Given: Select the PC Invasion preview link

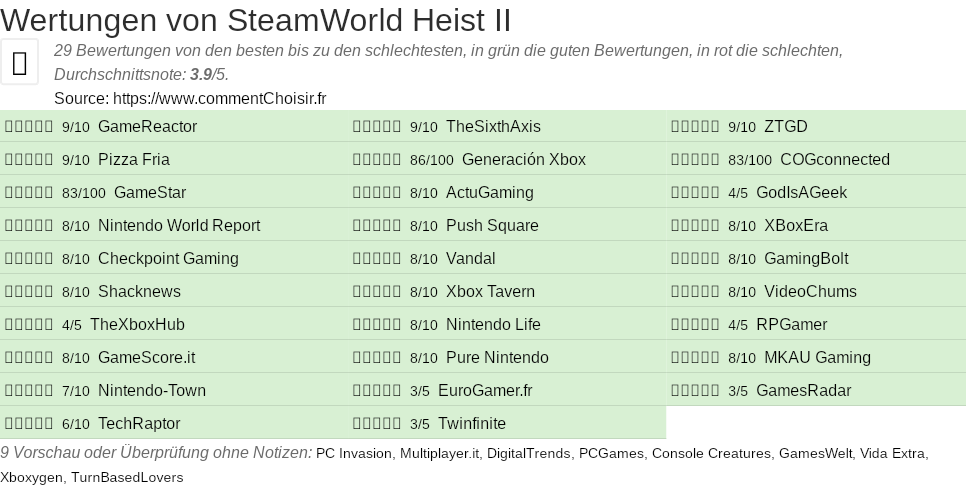Looking at the screenshot, I should [354, 454].
